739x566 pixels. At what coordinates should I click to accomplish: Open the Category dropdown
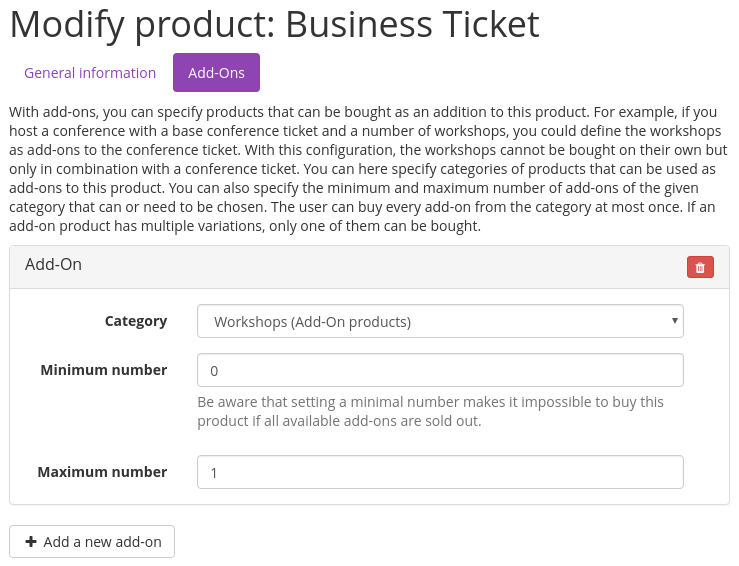440,322
